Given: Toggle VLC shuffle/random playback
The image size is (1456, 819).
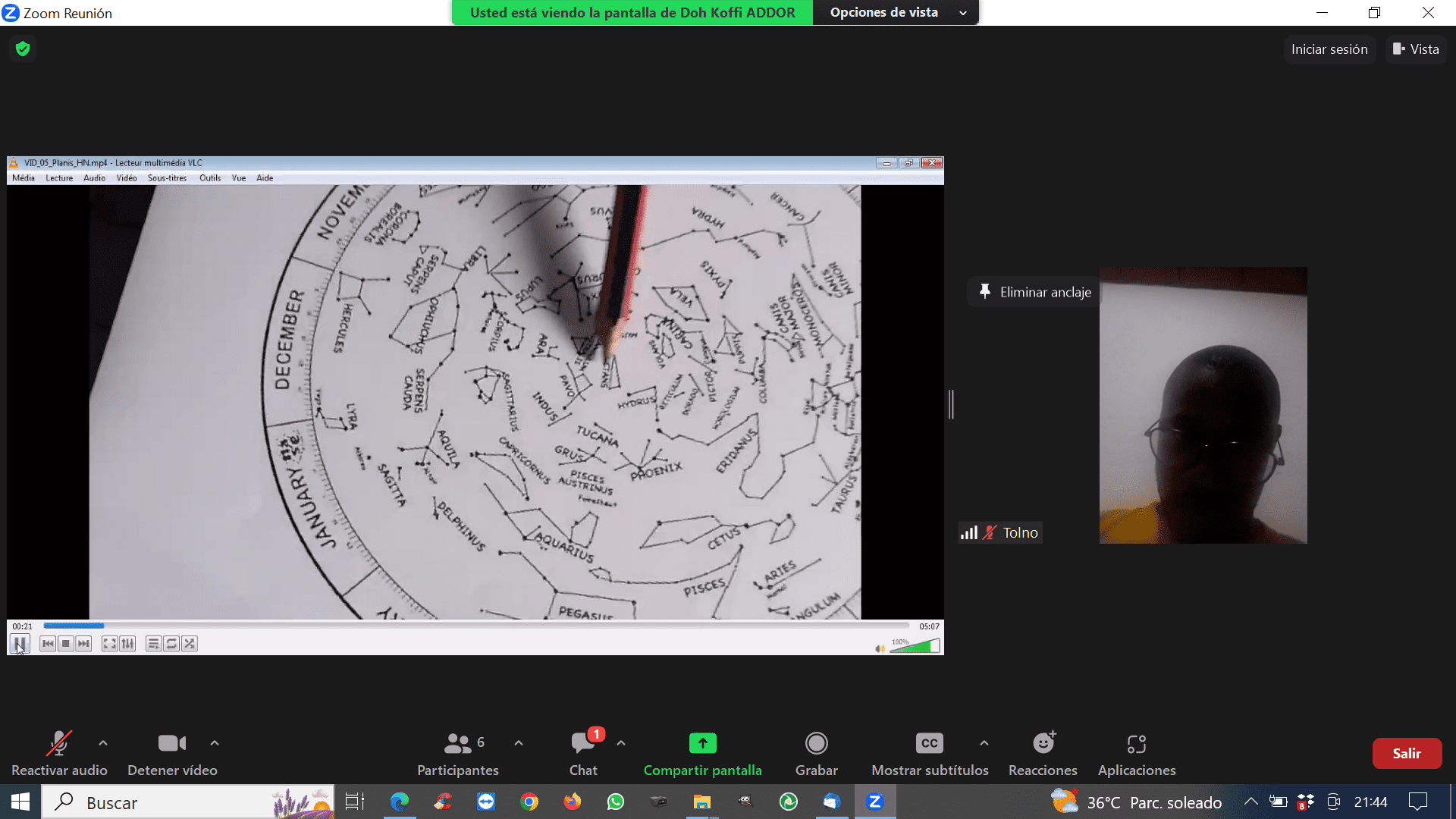Looking at the screenshot, I should tap(190, 644).
